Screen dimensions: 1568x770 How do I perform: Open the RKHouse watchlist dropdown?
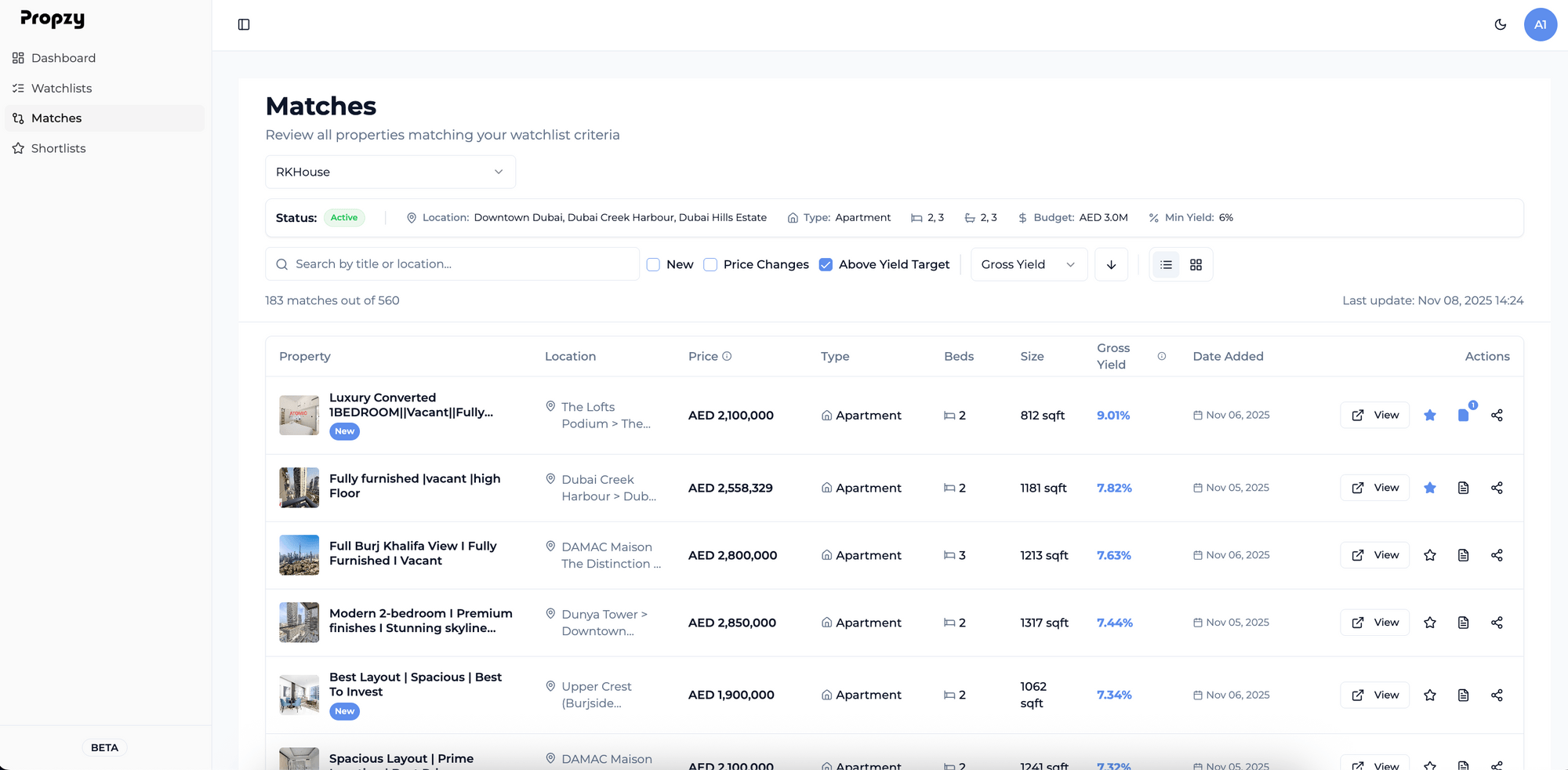(390, 172)
